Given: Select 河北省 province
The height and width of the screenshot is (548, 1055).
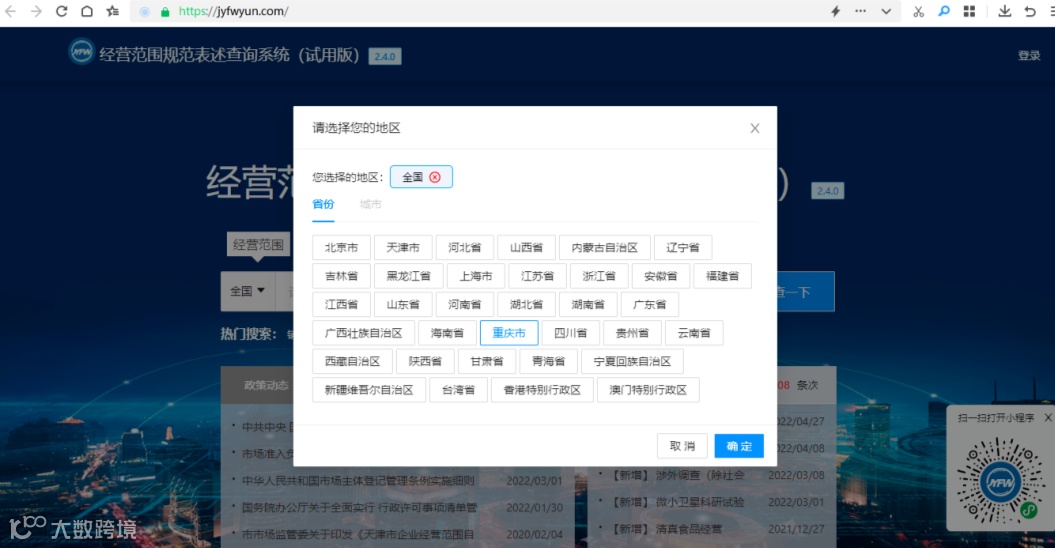Looking at the screenshot, I should click(x=464, y=247).
